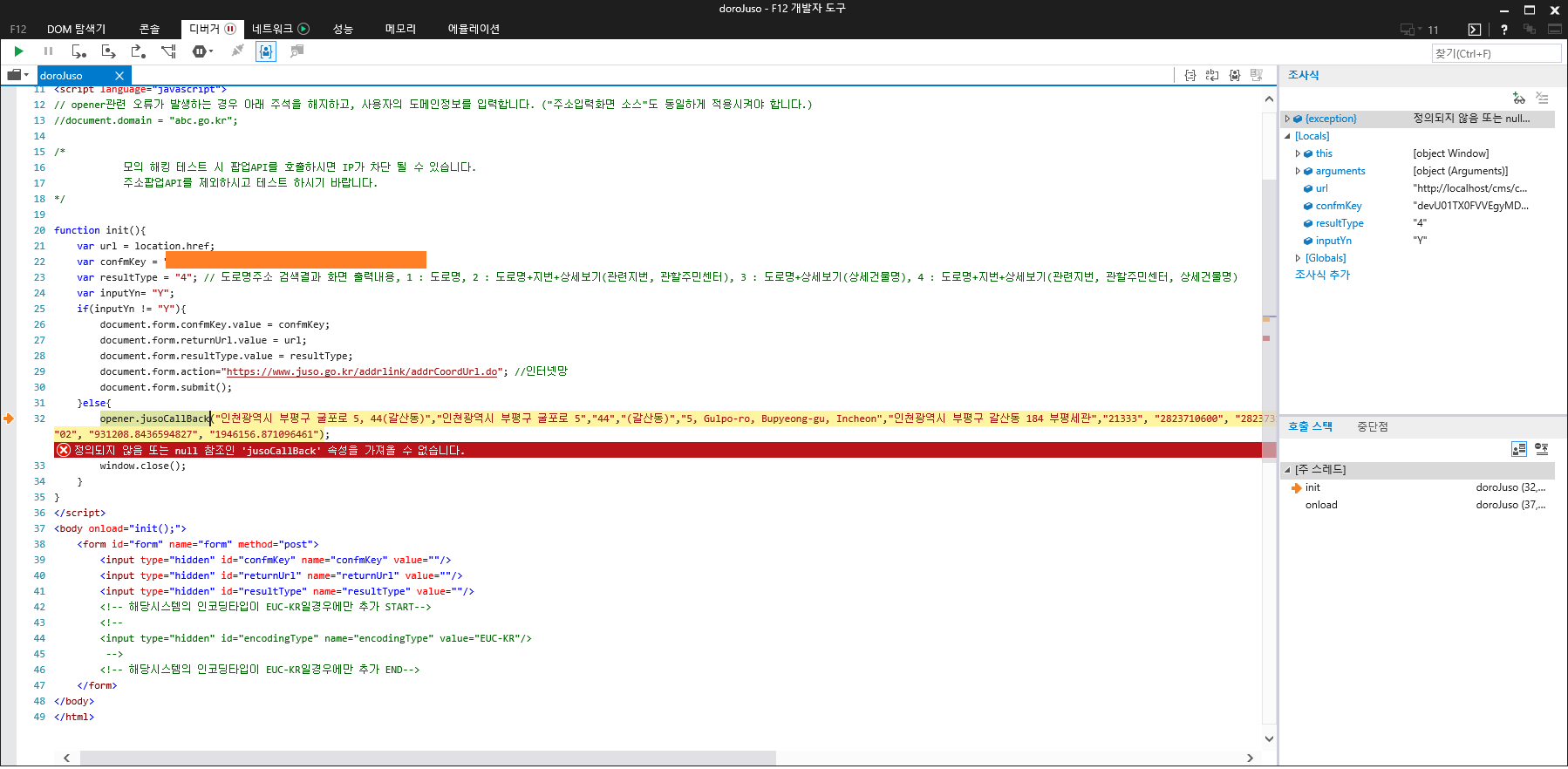Click the second call stack toolbar icon
Viewport: 1568px width, 769px height.
[1542, 449]
